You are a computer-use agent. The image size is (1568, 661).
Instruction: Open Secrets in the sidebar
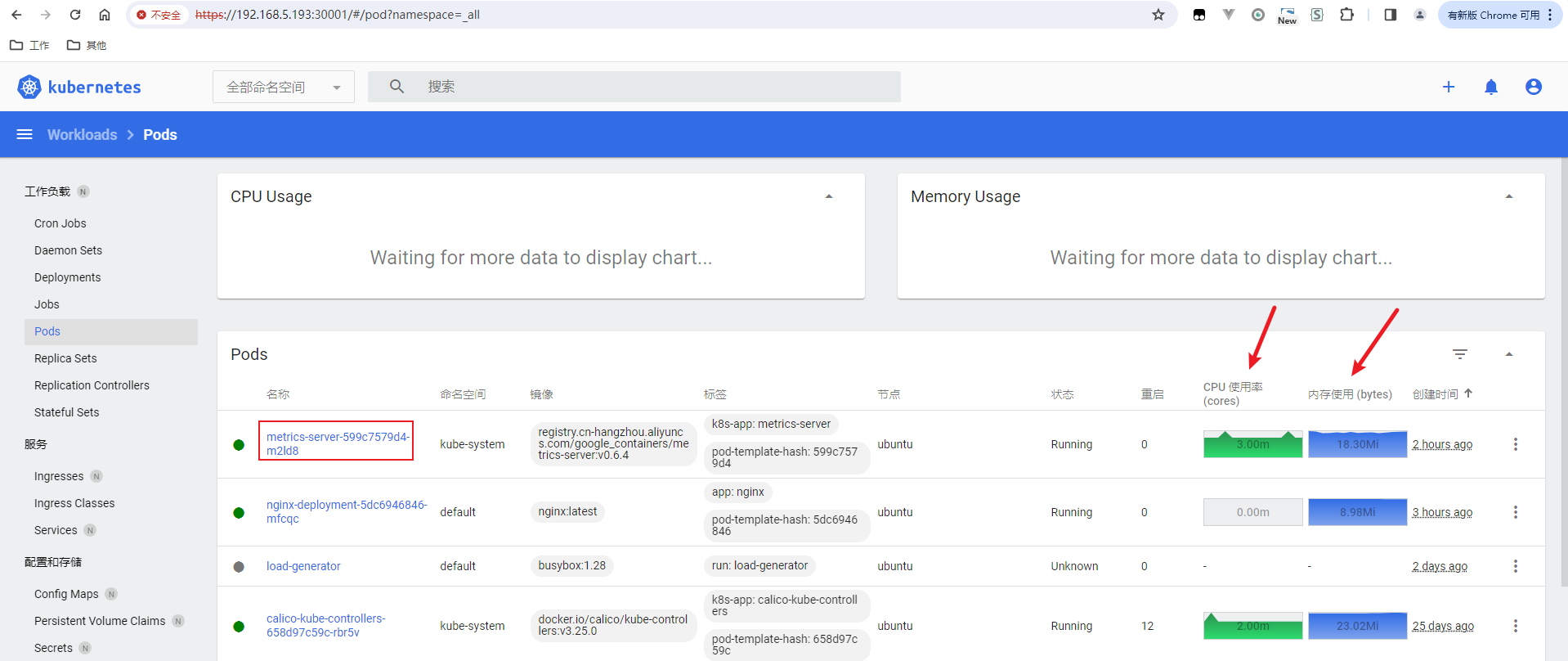click(x=53, y=648)
